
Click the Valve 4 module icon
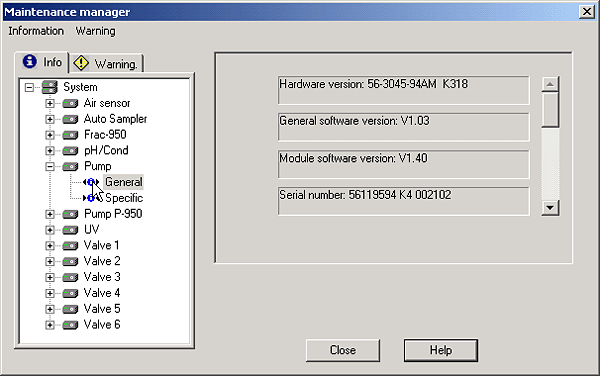click(x=70, y=293)
